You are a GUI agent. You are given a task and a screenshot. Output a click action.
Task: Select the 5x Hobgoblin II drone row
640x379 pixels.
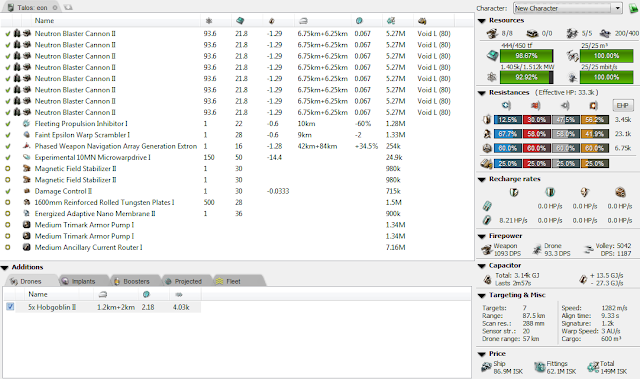click(x=102, y=307)
